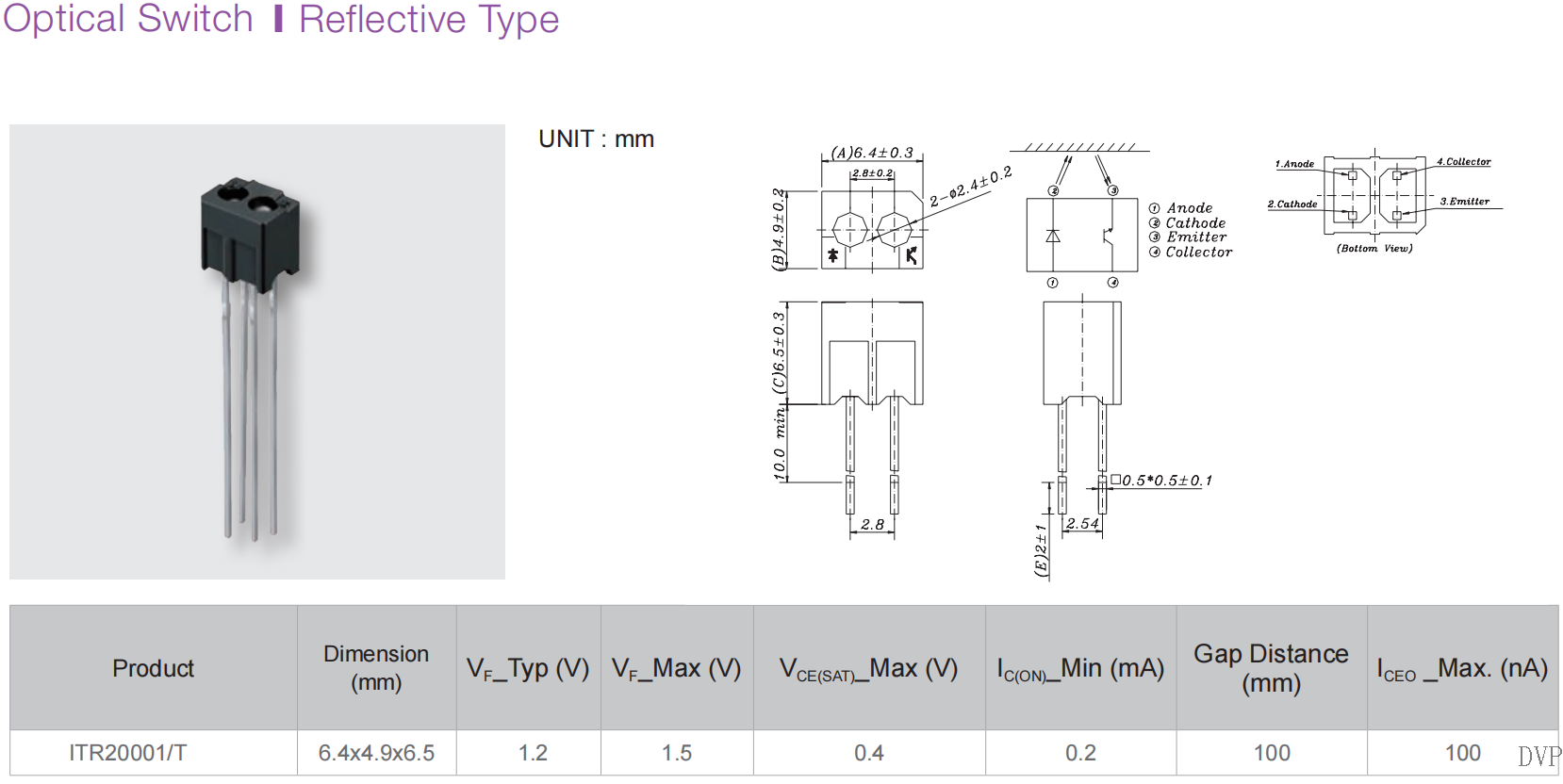The height and width of the screenshot is (784, 1563).
Task: Click the '1.Anode' bottom view label
Action: click(x=1294, y=164)
